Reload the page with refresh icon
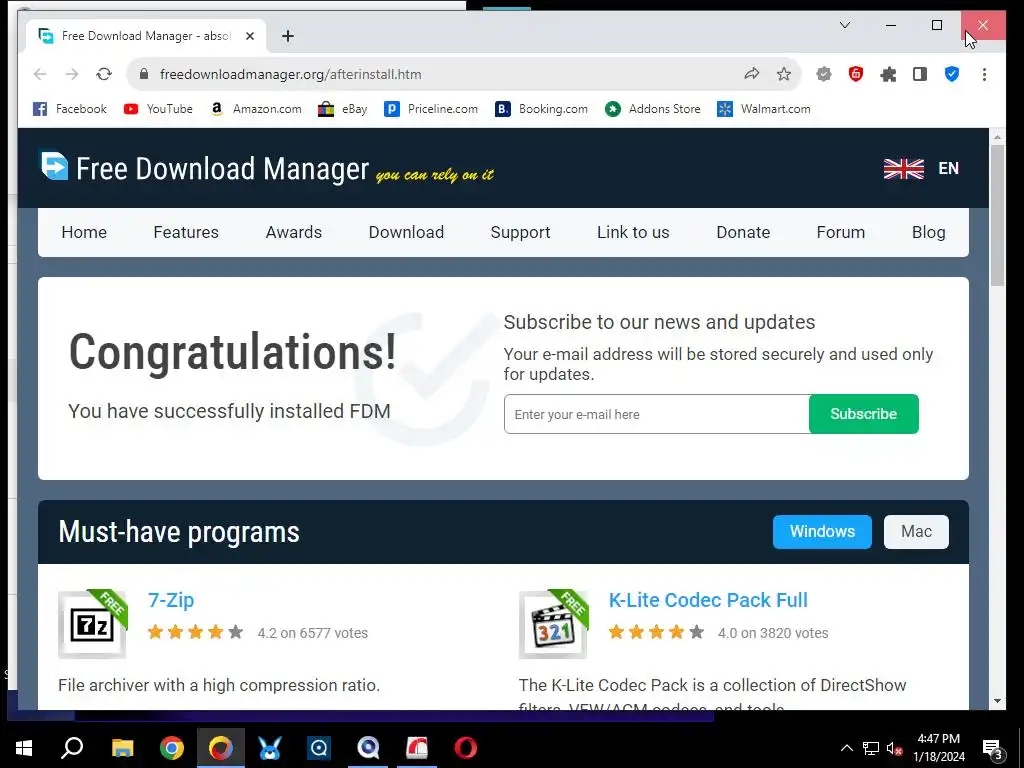Screen dimensions: 1024x768 tap(104, 74)
